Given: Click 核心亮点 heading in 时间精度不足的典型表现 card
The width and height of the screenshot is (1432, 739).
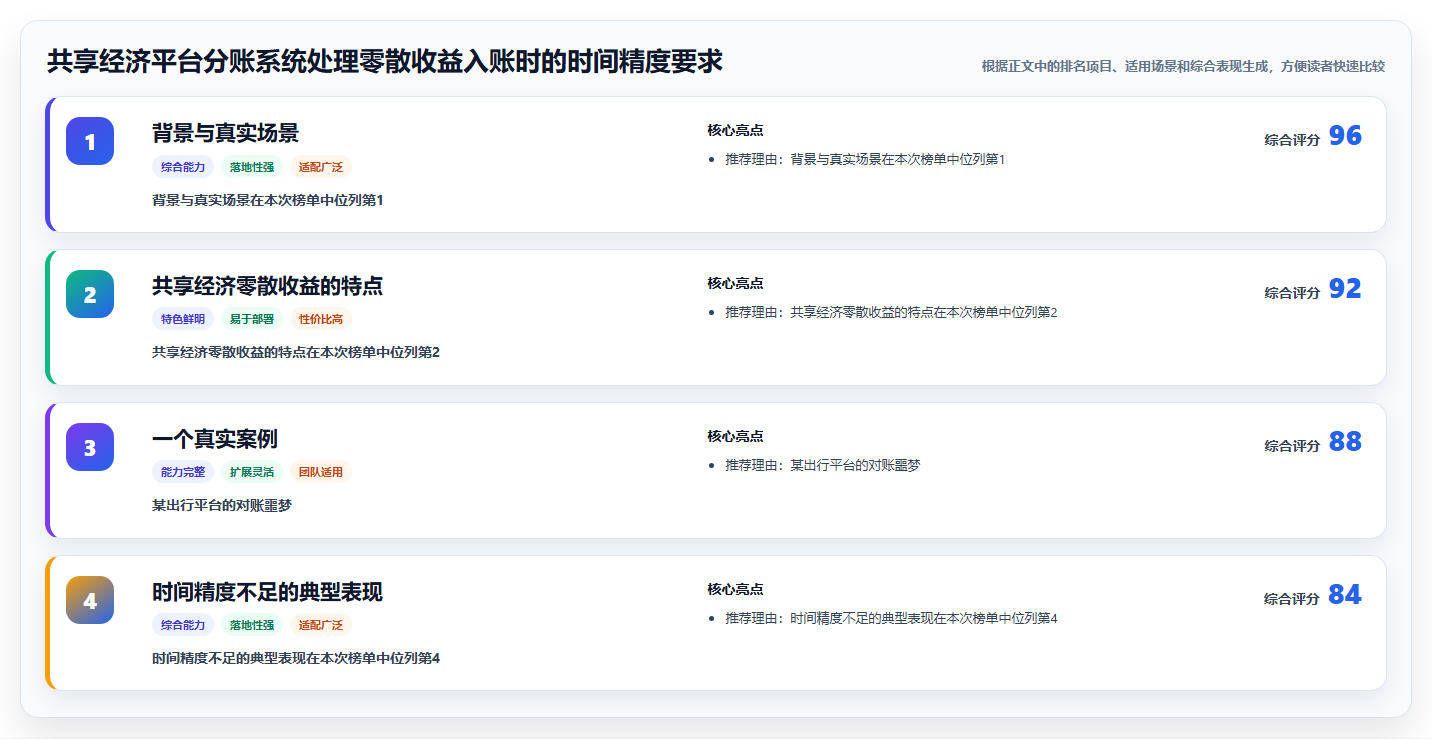Looking at the screenshot, I should (x=735, y=590).
